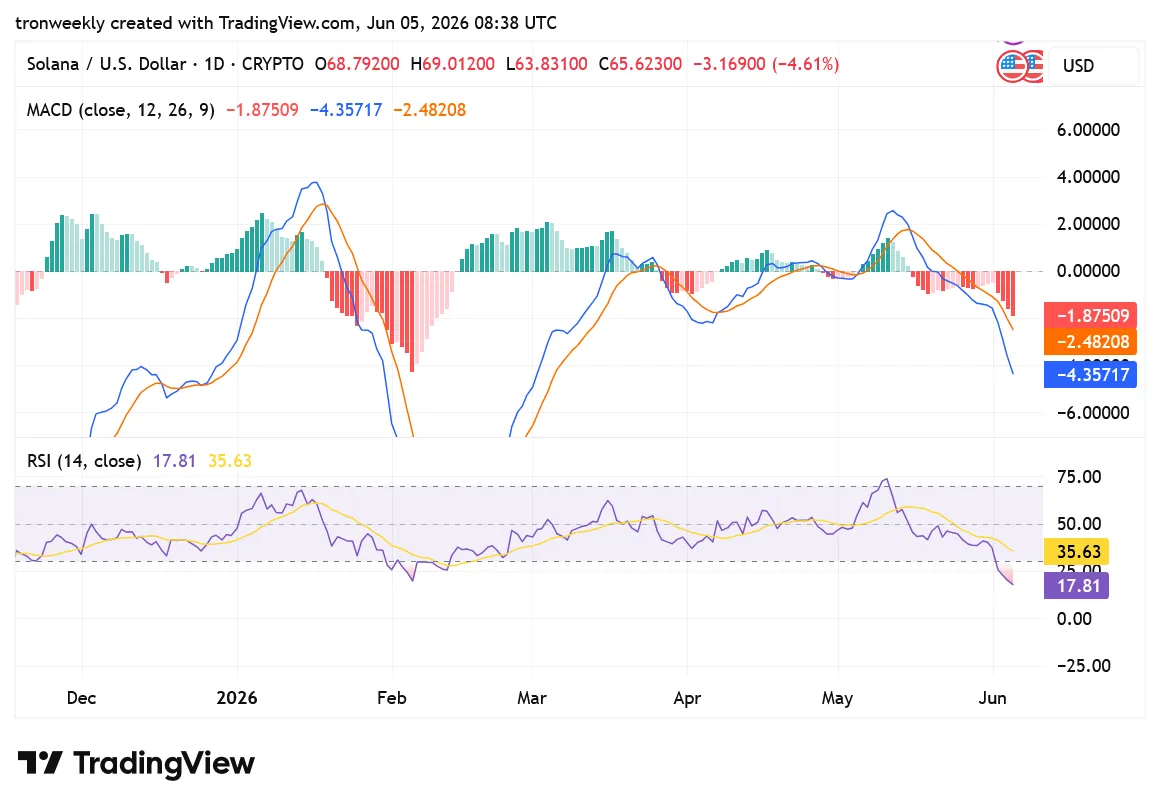
Task: Click the 75.00 RSI axis label
Action: click(1079, 477)
